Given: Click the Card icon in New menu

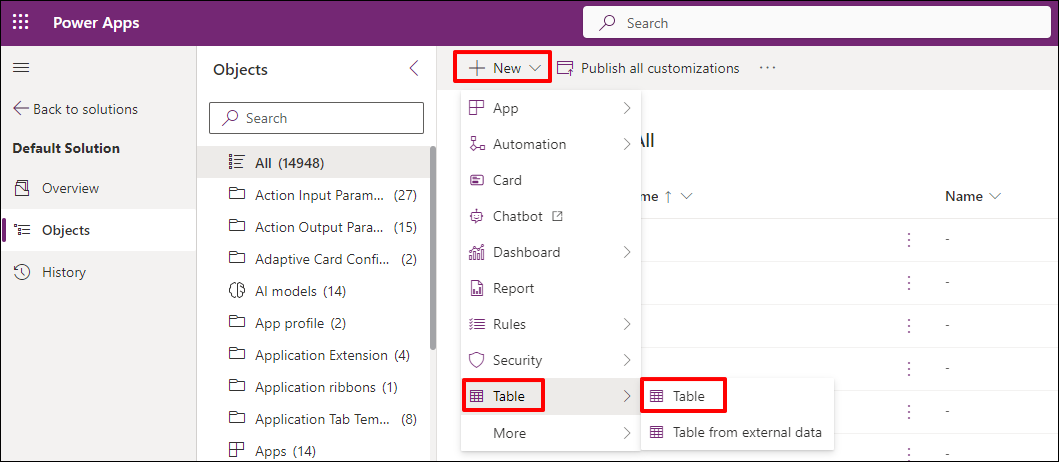Looking at the screenshot, I should (477, 180).
